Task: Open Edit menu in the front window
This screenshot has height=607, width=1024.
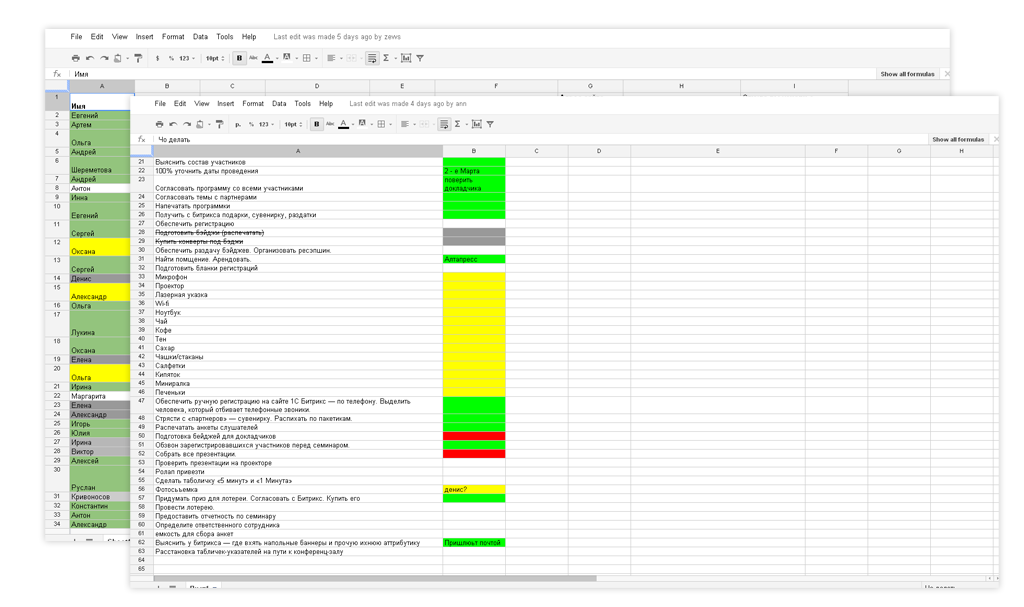Action: pyautogui.click(x=180, y=103)
